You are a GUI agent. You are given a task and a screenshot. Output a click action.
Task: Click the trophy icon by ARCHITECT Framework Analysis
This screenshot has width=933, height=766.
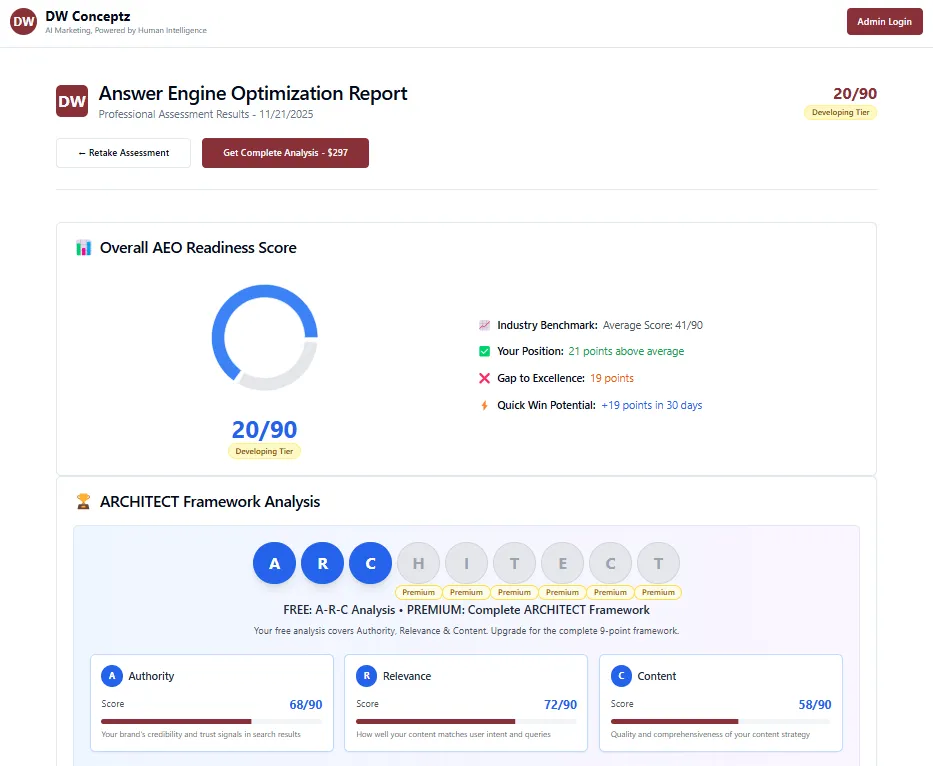point(83,502)
